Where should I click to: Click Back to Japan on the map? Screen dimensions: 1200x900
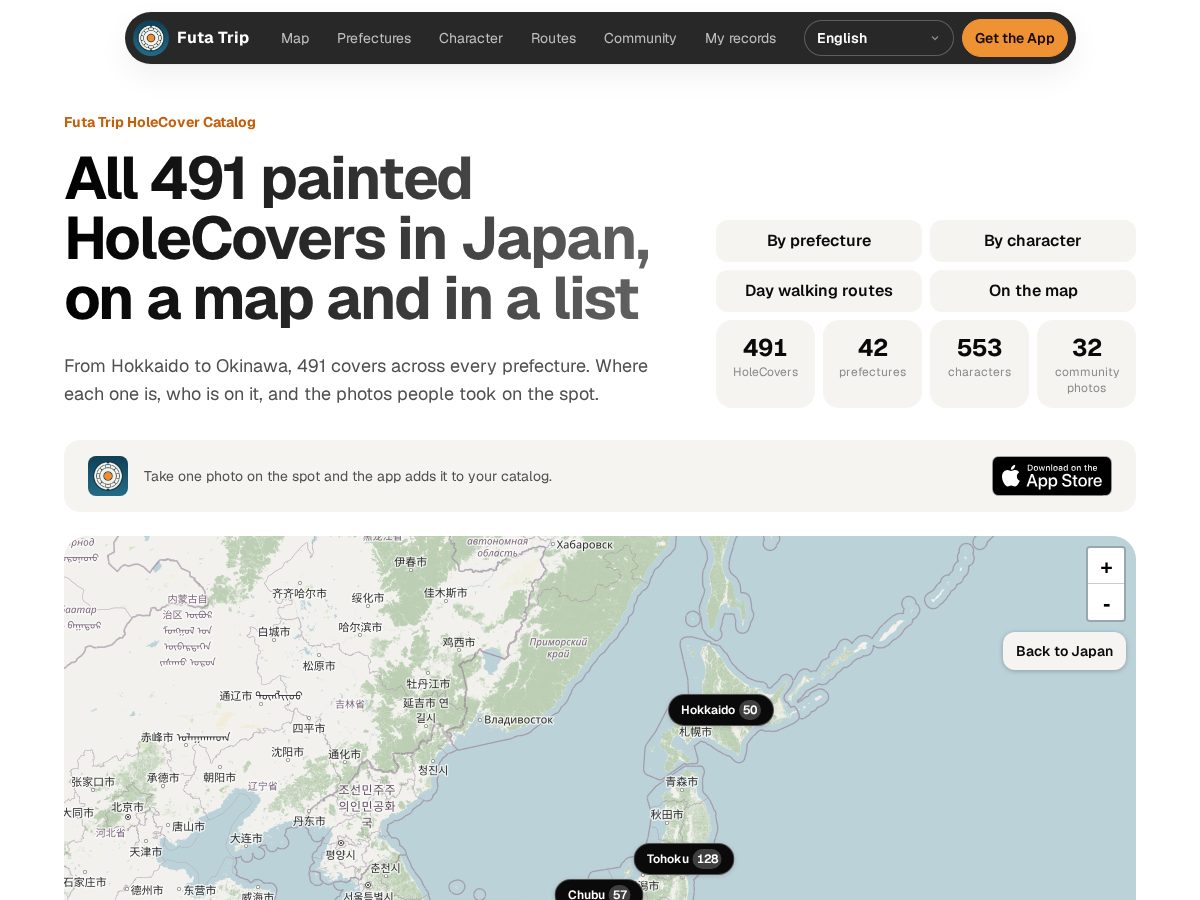pyautogui.click(x=1064, y=651)
